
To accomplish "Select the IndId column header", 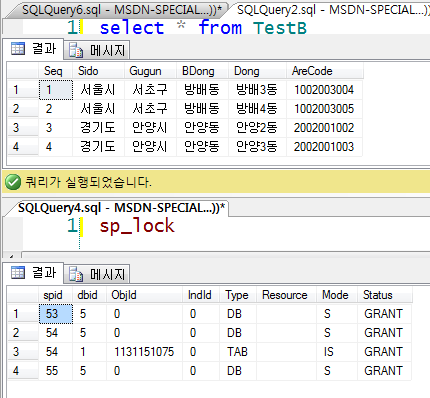I will click(x=201, y=295).
